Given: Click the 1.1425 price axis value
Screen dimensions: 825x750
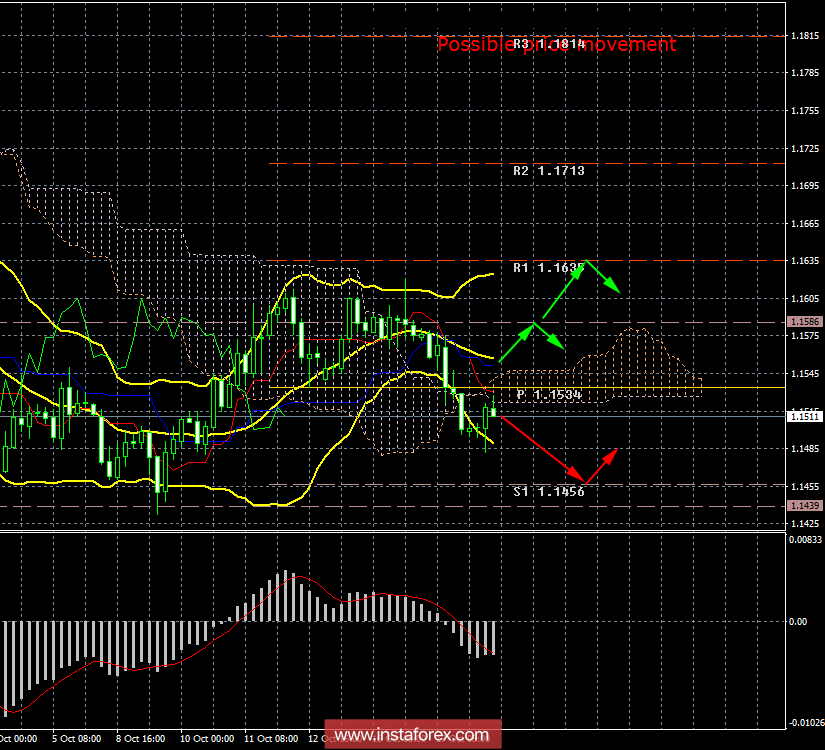Looking at the screenshot, I should 805,524.
